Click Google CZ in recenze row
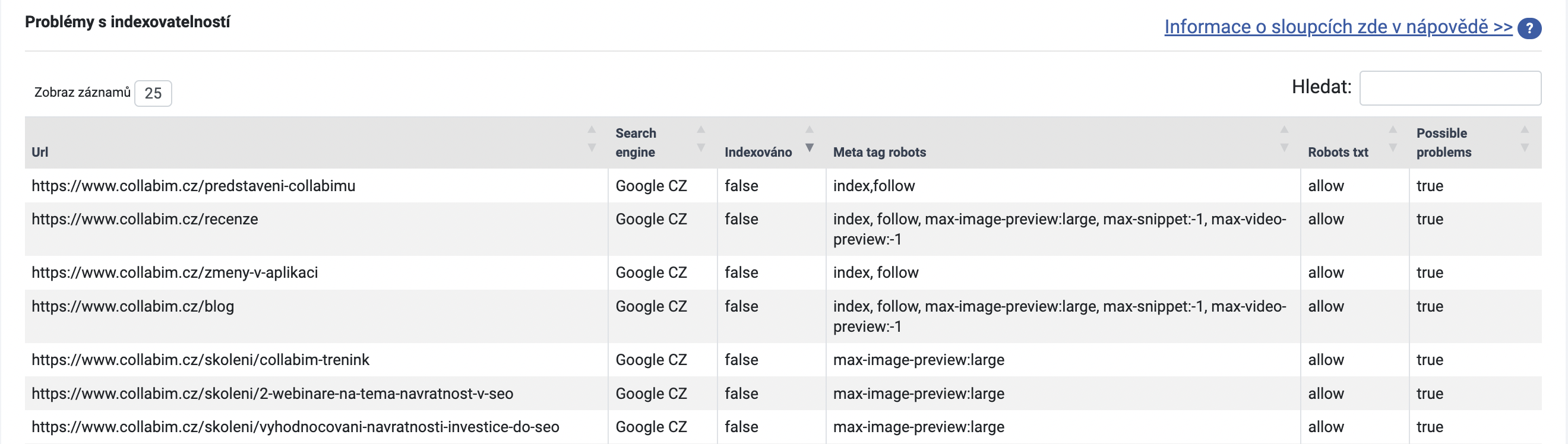This screenshot has width=1568, height=444. [651, 219]
